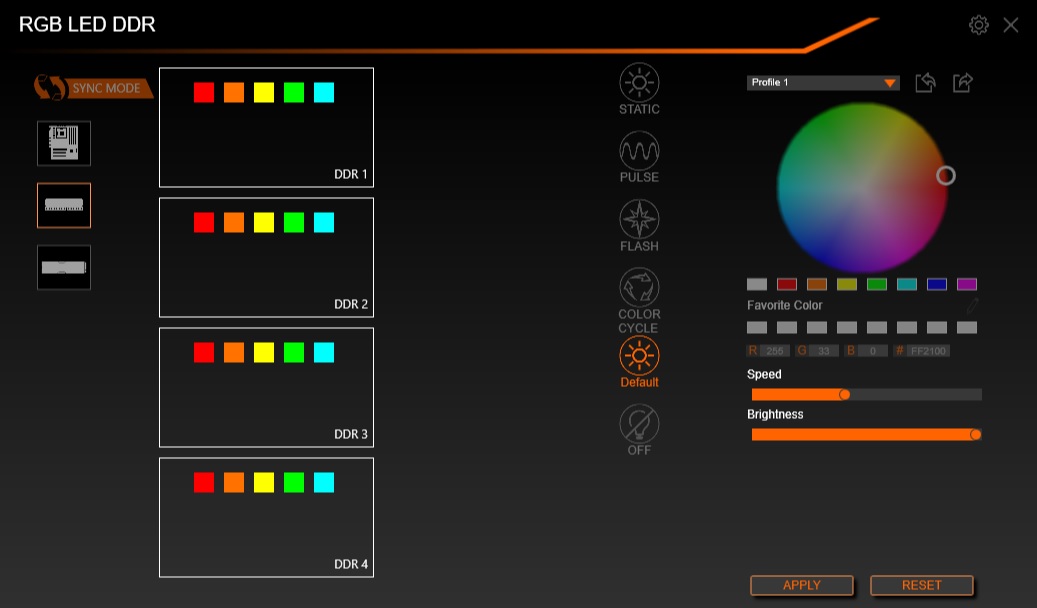Pick the eyedropper tool beside Favorite Color
The image size is (1037, 608).
coord(971,305)
